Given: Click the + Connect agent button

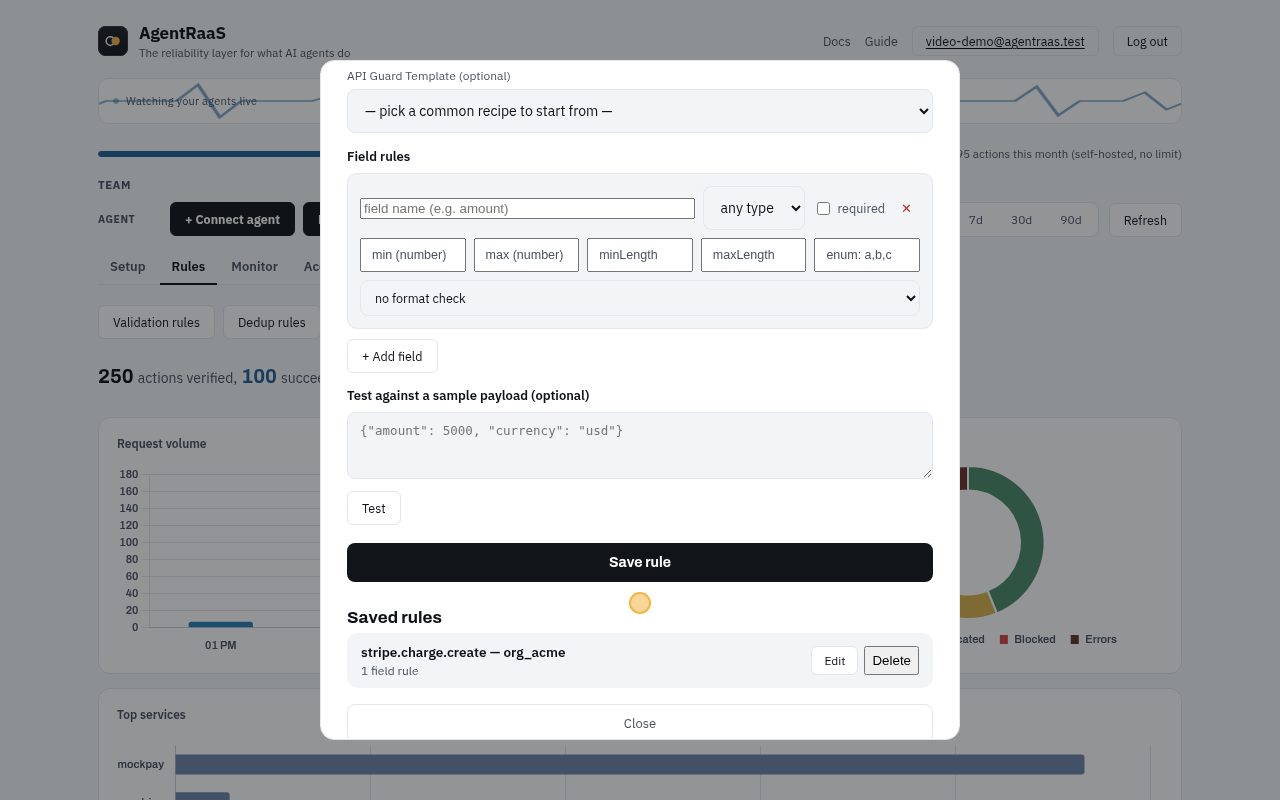Looking at the screenshot, I should coord(232,219).
